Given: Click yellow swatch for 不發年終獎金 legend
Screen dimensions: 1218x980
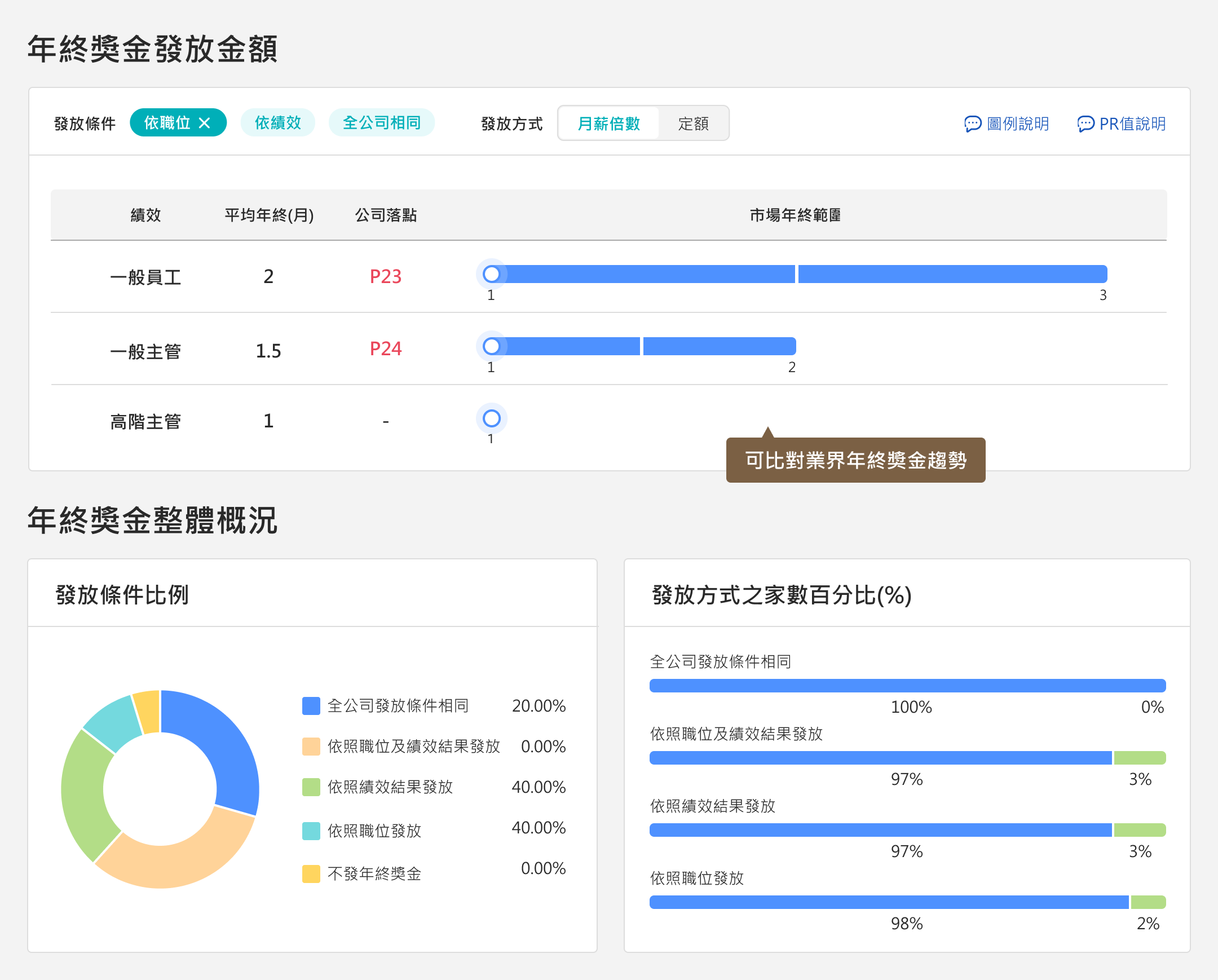Looking at the screenshot, I should click(x=311, y=874).
